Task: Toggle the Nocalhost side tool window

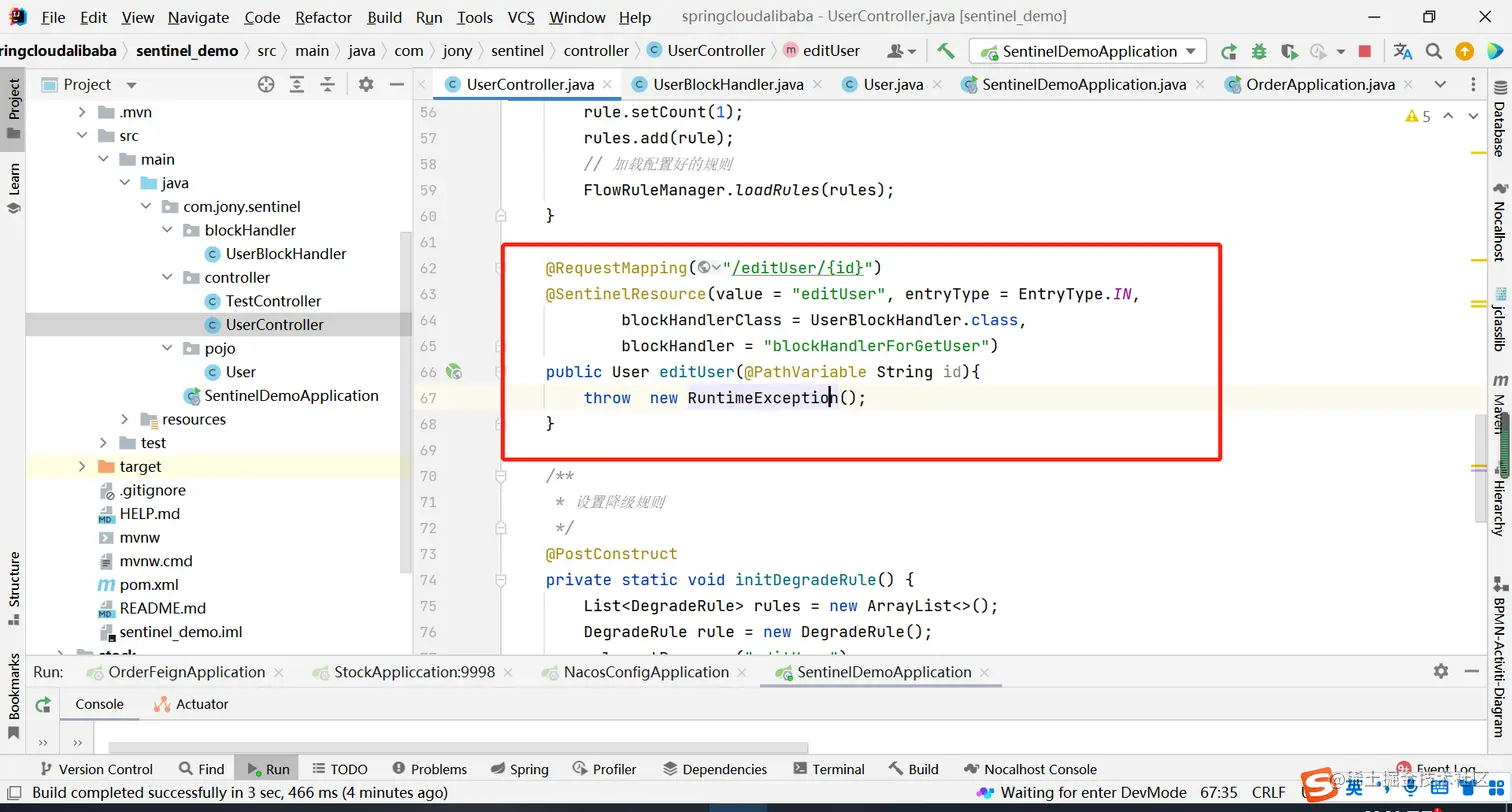Action: tap(1499, 220)
